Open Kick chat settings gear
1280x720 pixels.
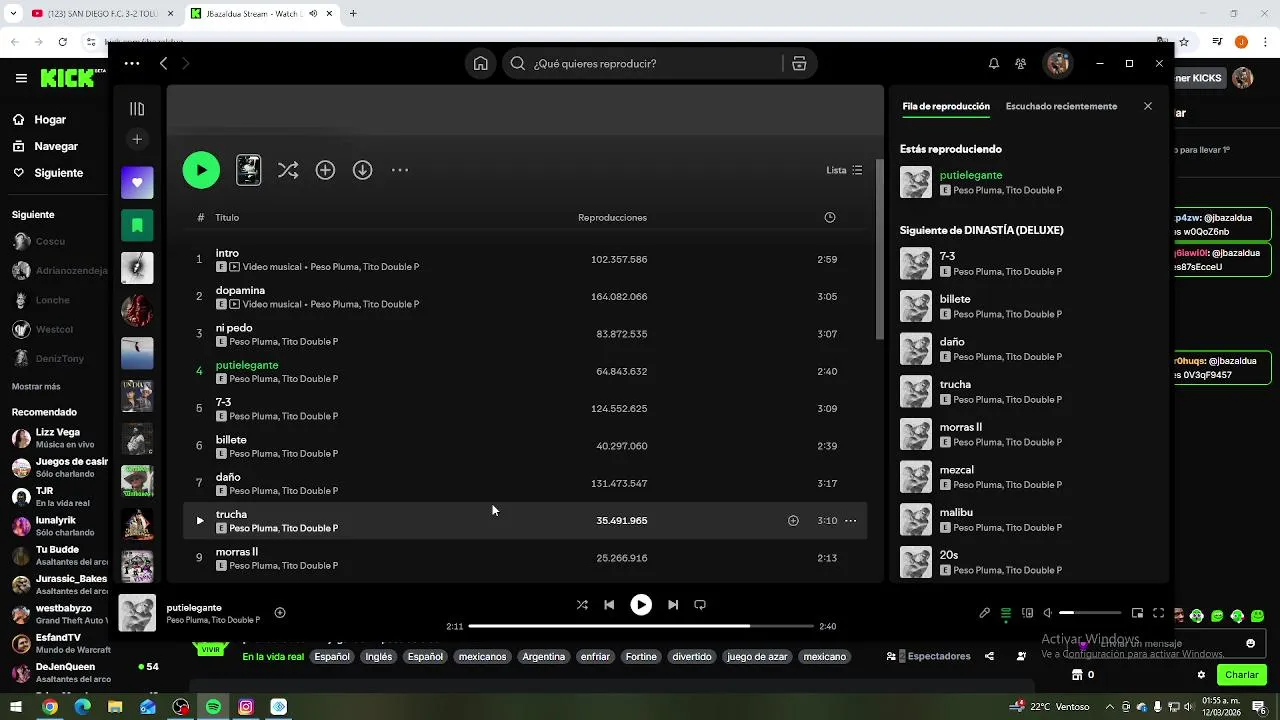pyautogui.click(x=1201, y=675)
